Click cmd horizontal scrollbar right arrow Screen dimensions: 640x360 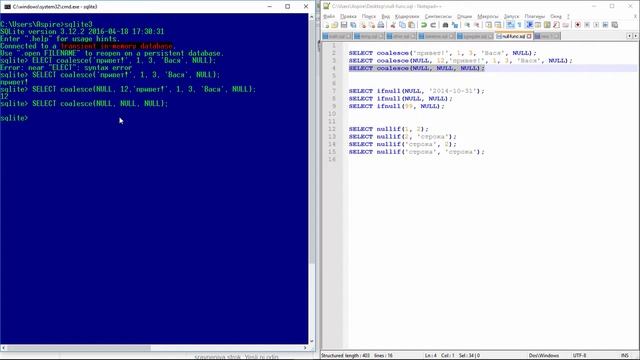pyautogui.click(x=305, y=348)
